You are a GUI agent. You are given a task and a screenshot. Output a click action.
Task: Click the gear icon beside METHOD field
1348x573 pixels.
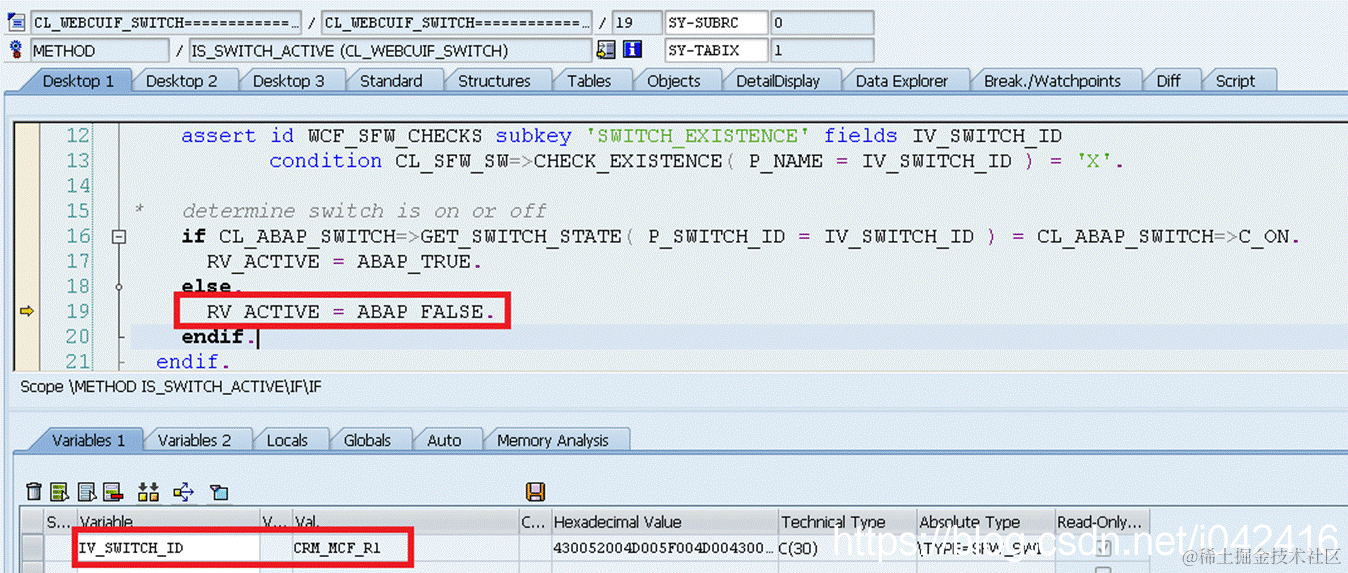tap(15, 50)
